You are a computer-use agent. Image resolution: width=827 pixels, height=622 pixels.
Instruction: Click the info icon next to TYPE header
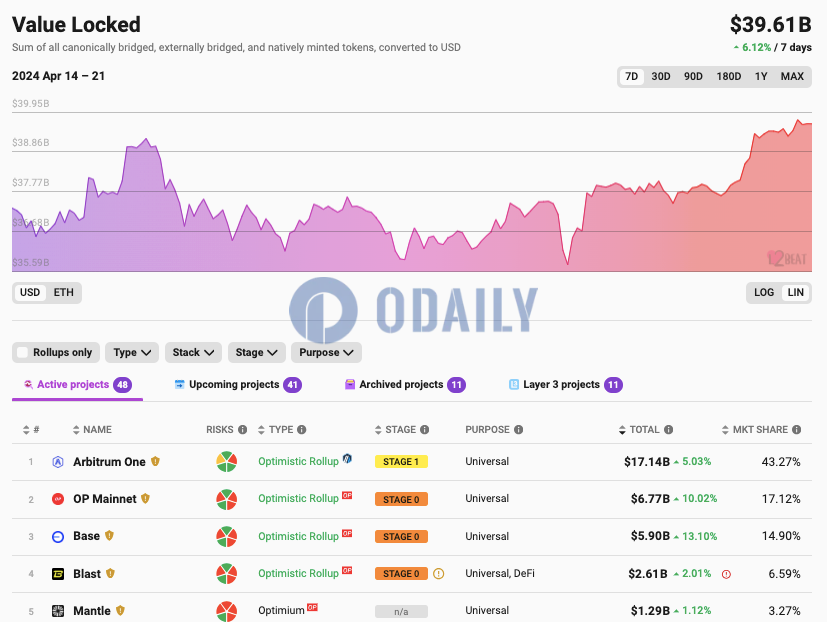[x=301, y=429]
